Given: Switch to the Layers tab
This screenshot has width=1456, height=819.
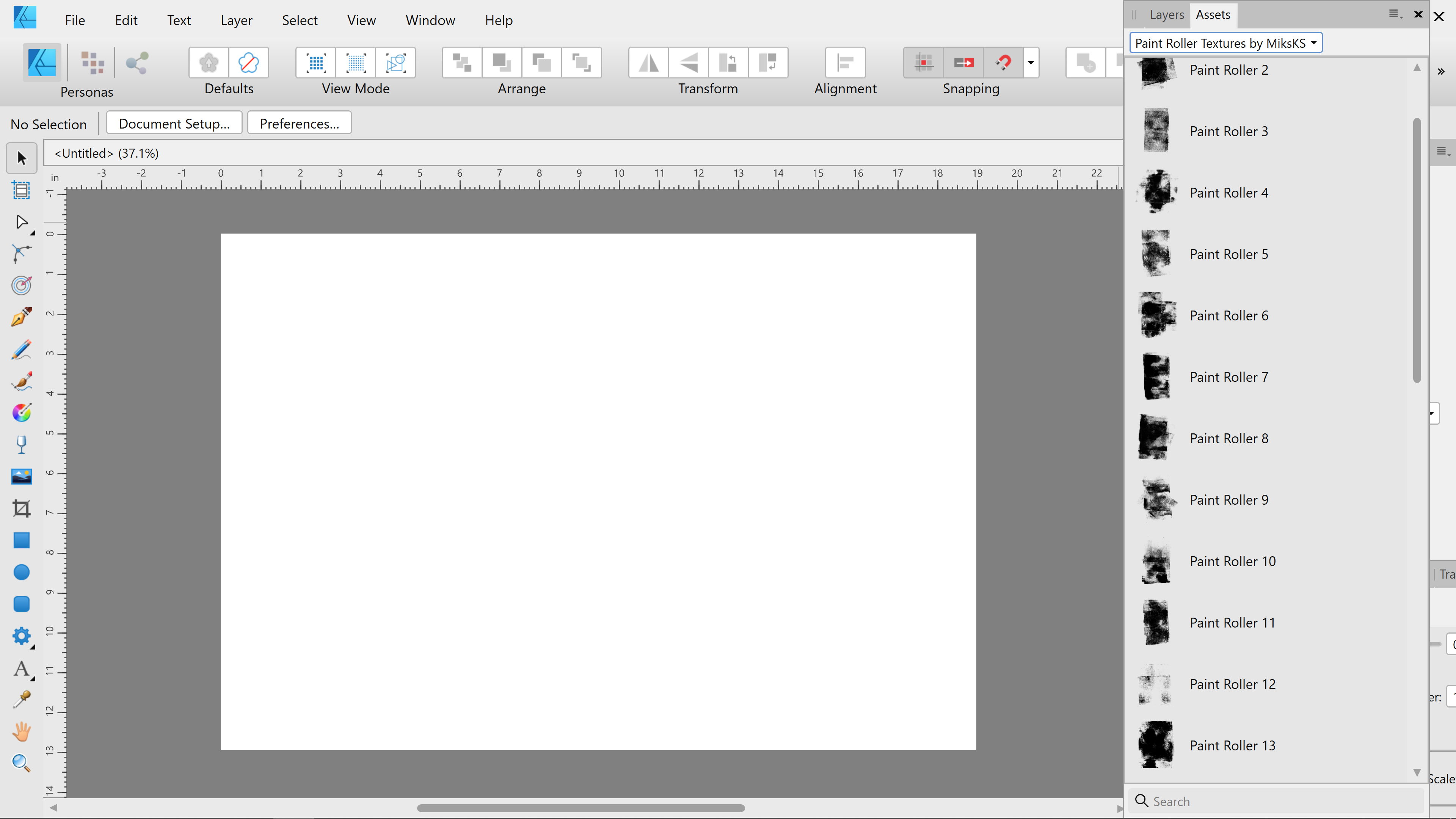Looking at the screenshot, I should point(1167,15).
